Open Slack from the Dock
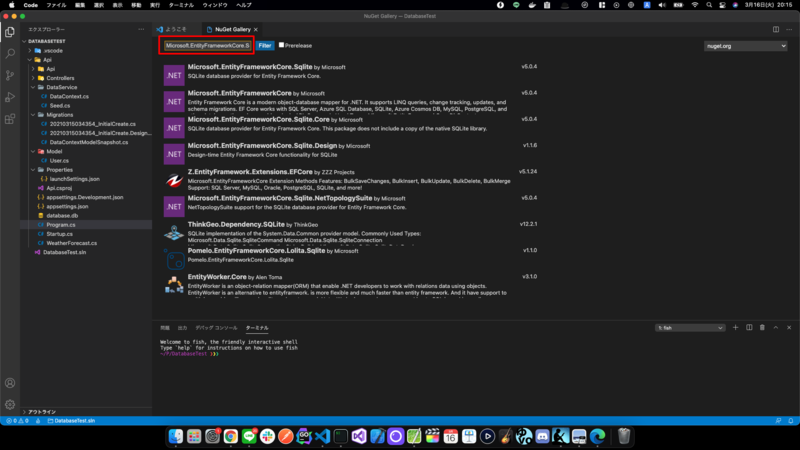Image resolution: width=800 pixels, height=450 pixels. pyautogui.click(x=267, y=436)
